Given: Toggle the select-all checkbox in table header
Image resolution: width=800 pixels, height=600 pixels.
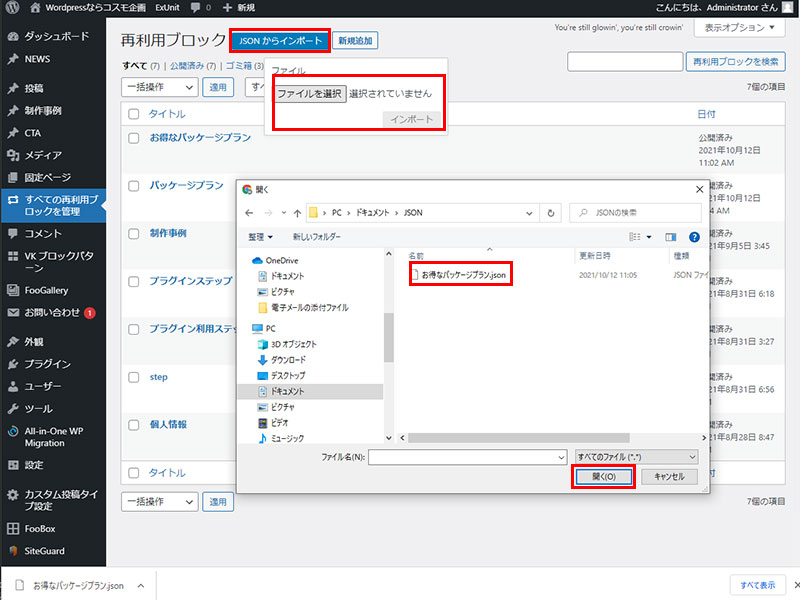Looking at the screenshot, I should click(x=134, y=114).
